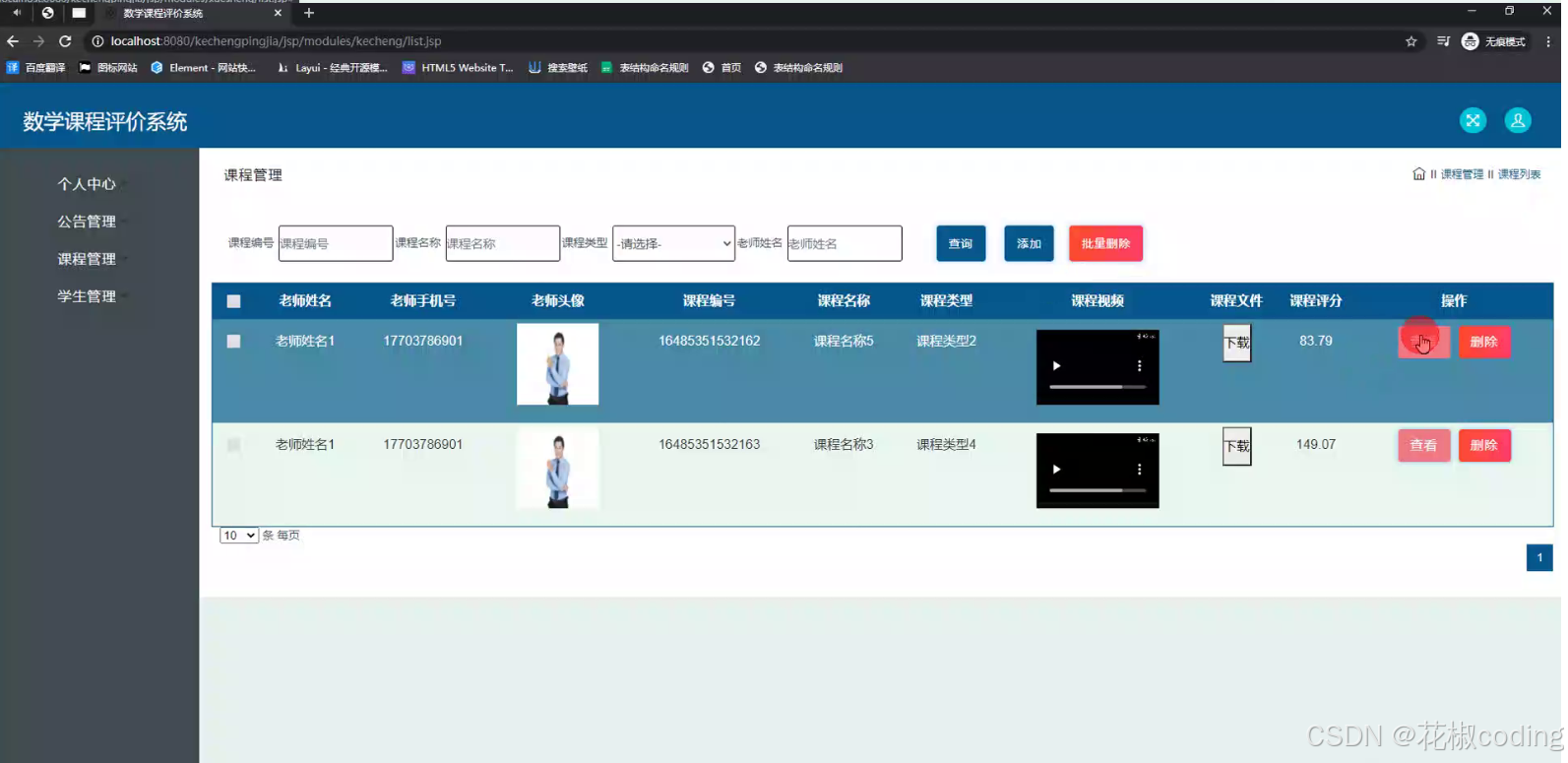The height and width of the screenshot is (763, 1568).
Task: Click 查看 button for 课程名称3 row
Action: click(1423, 445)
